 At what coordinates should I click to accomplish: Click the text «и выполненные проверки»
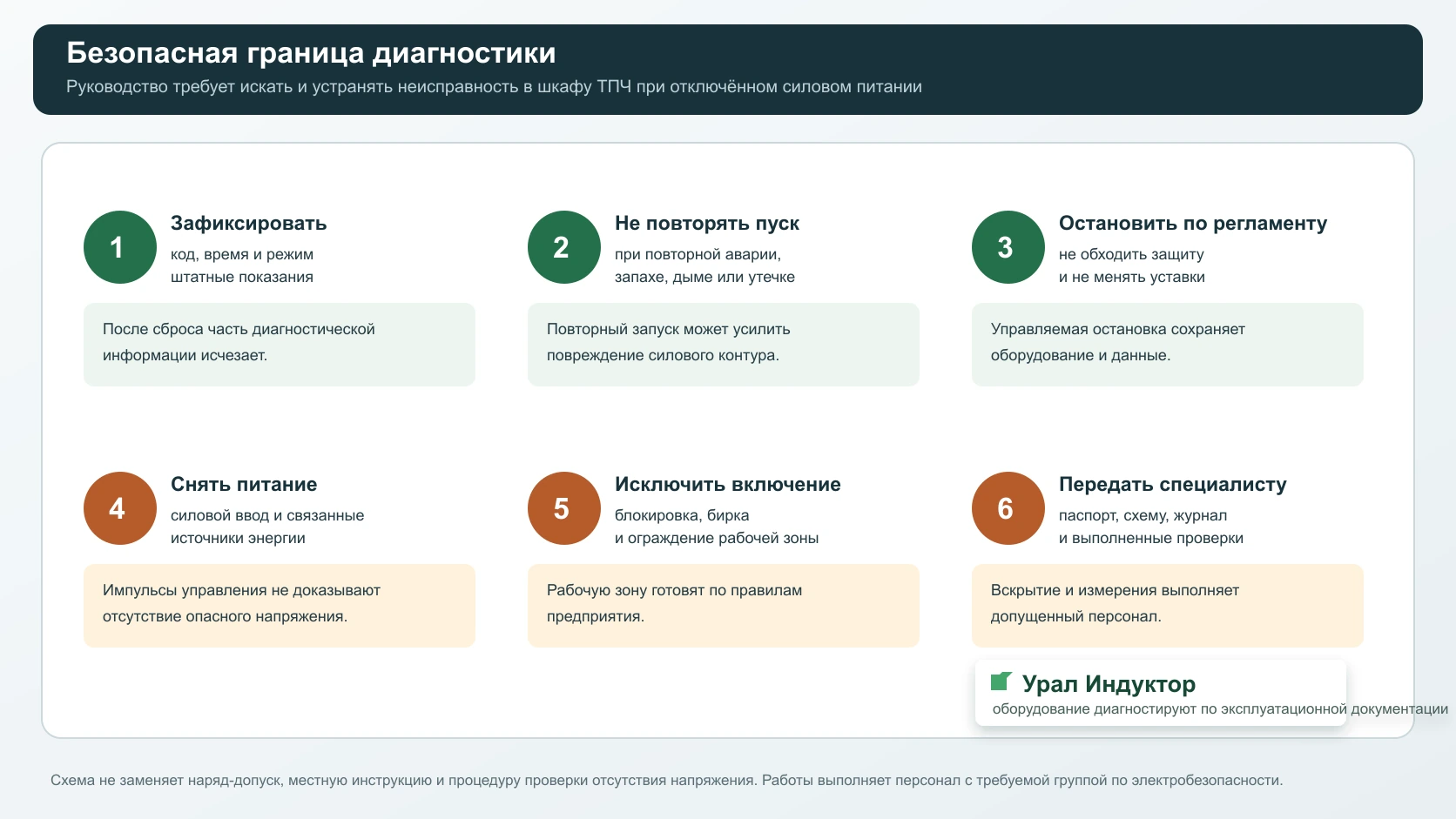click(x=1151, y=538)
